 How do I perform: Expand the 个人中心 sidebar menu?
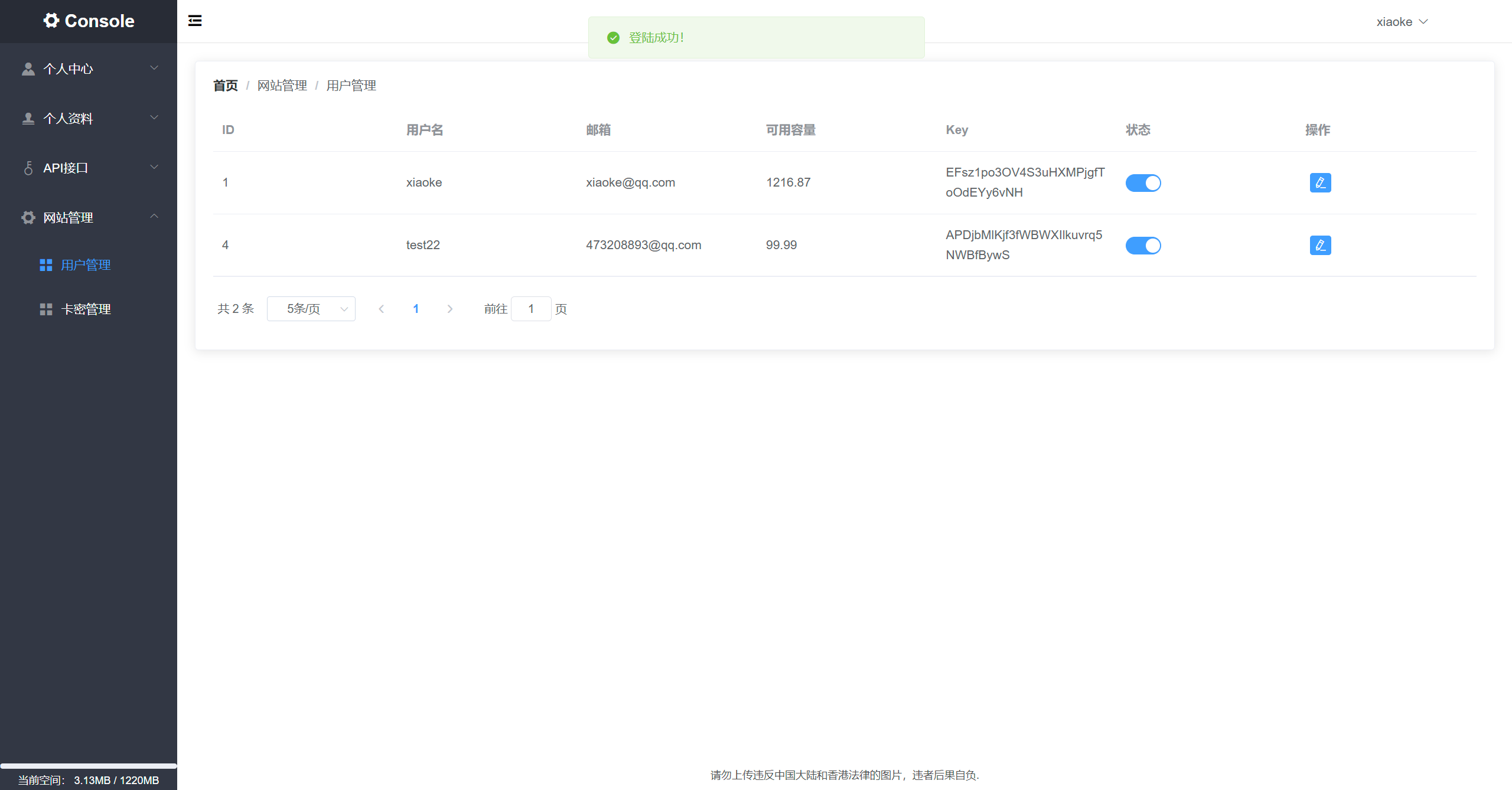pos(89,68)
